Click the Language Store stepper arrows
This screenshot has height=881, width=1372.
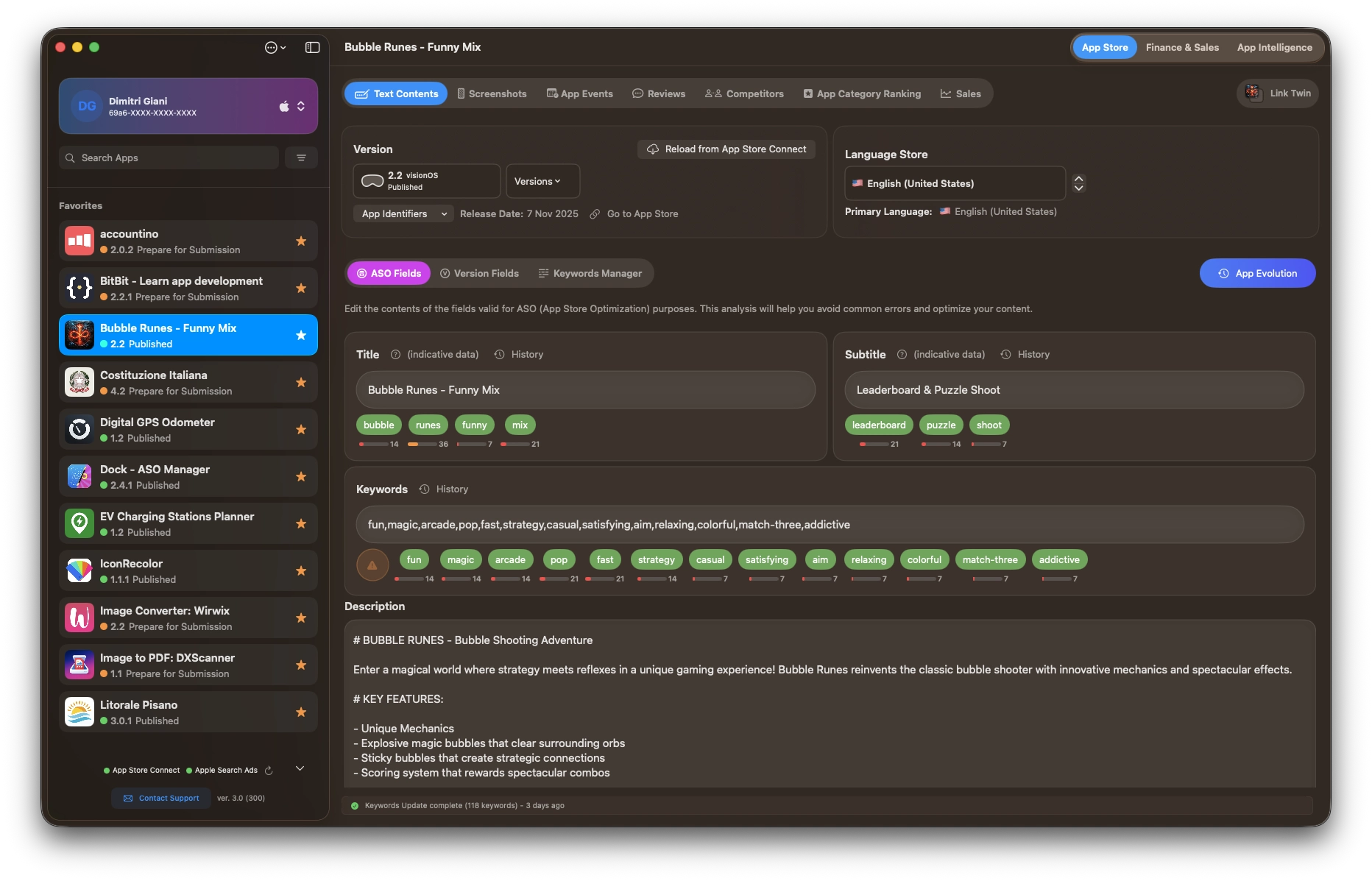1078,183
